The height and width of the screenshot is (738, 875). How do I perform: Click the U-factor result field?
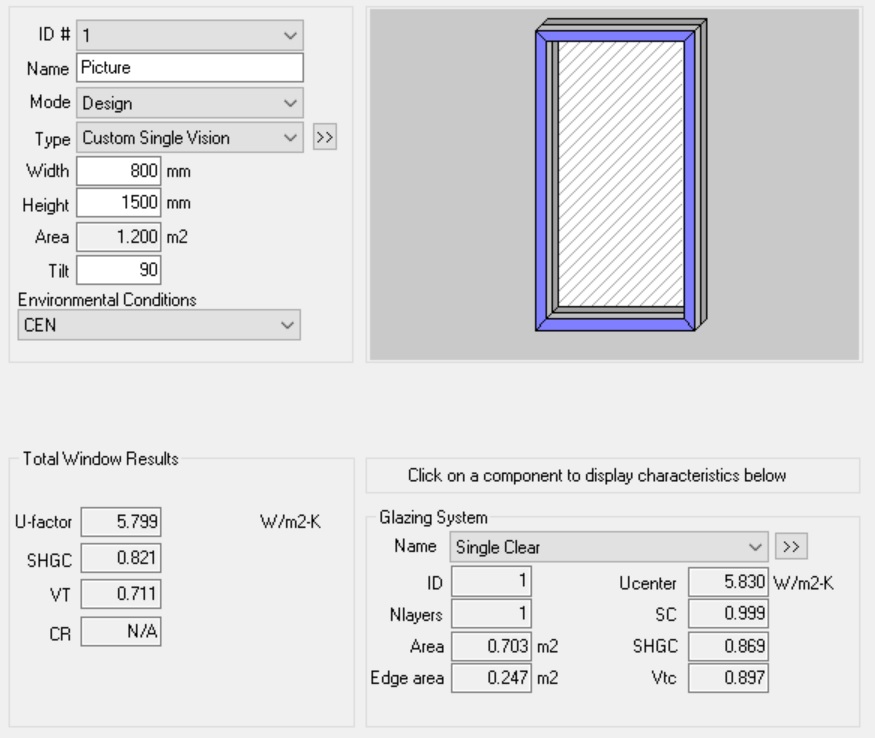point(121,521)
